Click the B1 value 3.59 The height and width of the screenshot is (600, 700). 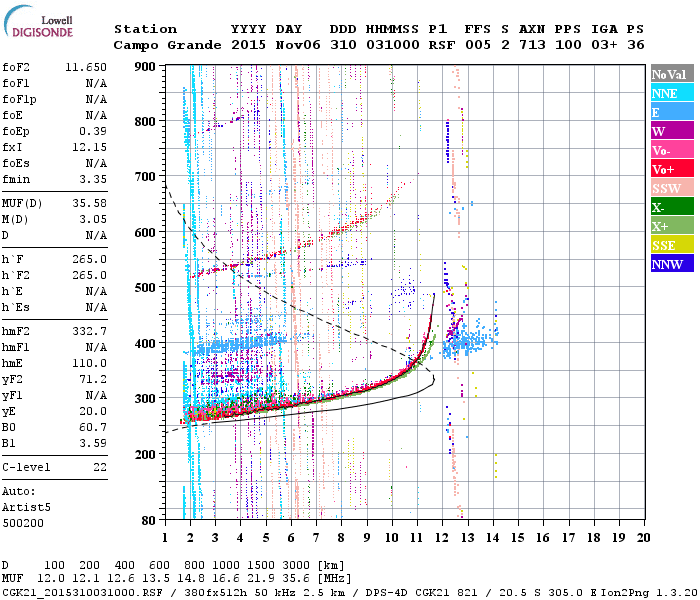pos(93,443)
